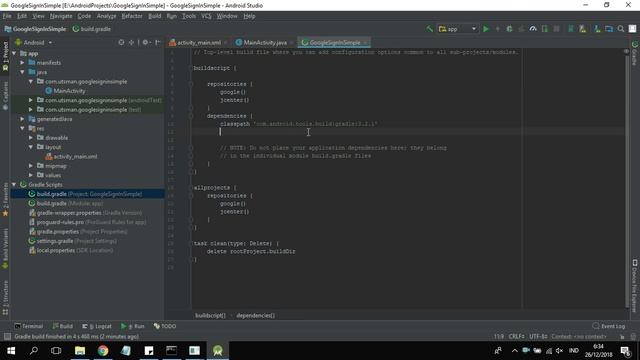The width and height of the screenshot is (640, 360).
Task: Open Gradle side tool window
Action: [635, 53]
